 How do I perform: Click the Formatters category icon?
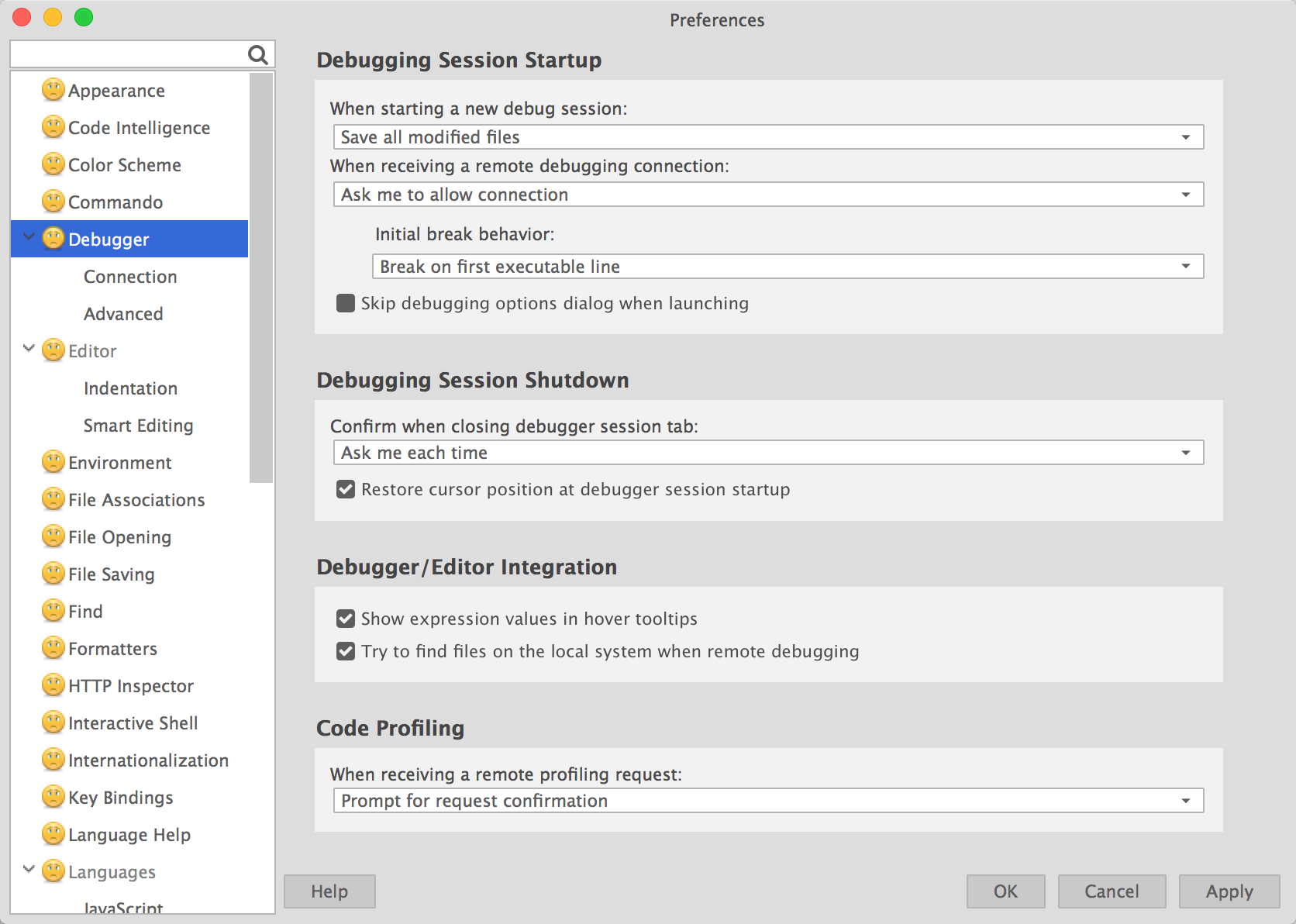coord(53,648)
